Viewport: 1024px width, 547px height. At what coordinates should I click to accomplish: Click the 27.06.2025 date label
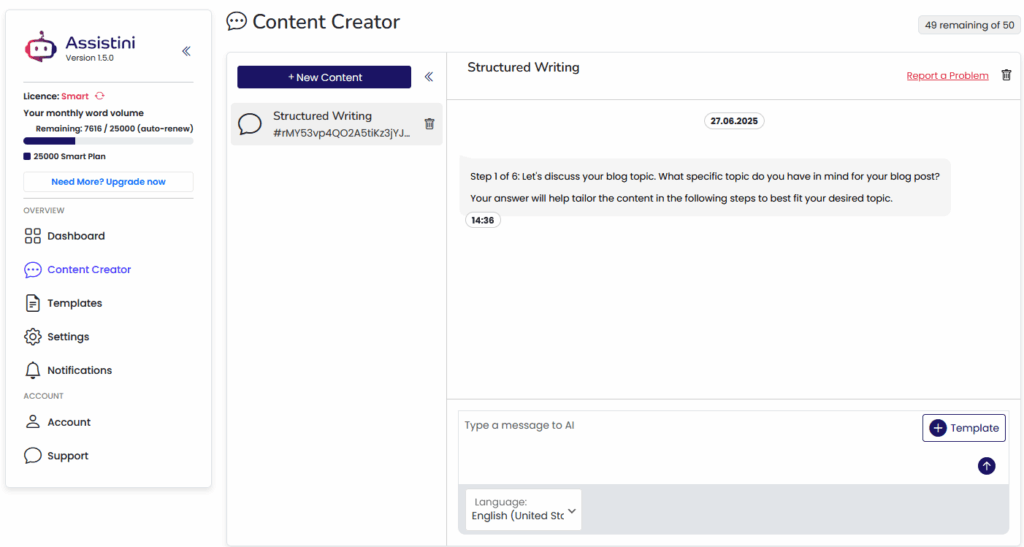pyautogui.click(x=734, y=121)
